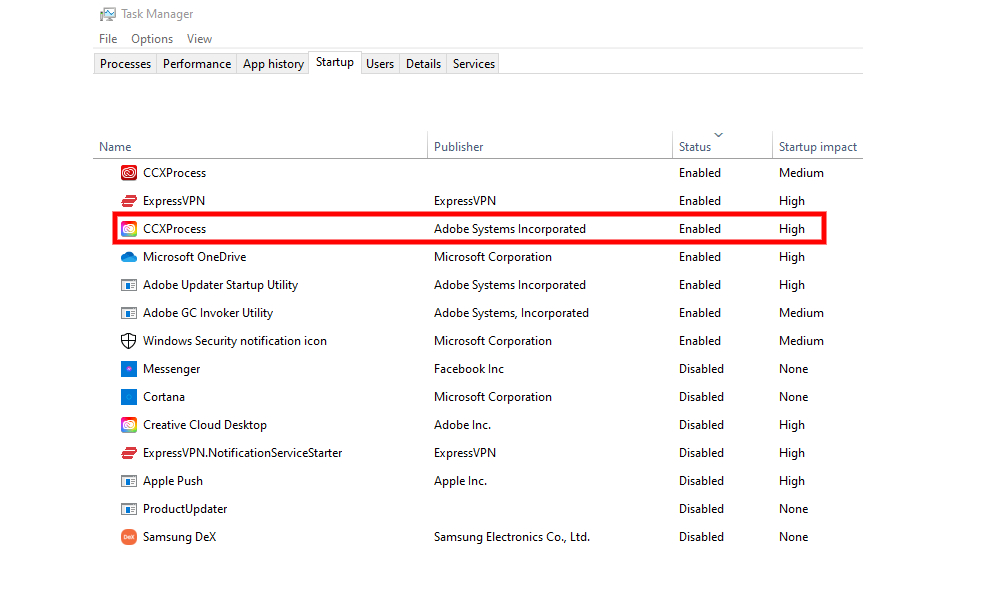
Task: Click the Adobe GC Invoker Utility icon
Action: 128,313
